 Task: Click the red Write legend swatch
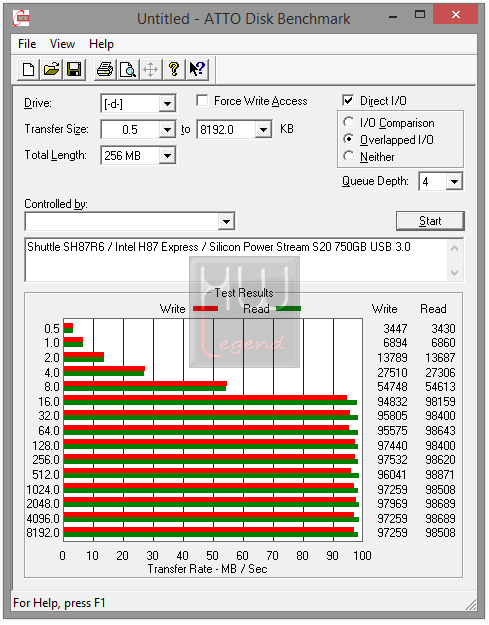coord(206,309)
